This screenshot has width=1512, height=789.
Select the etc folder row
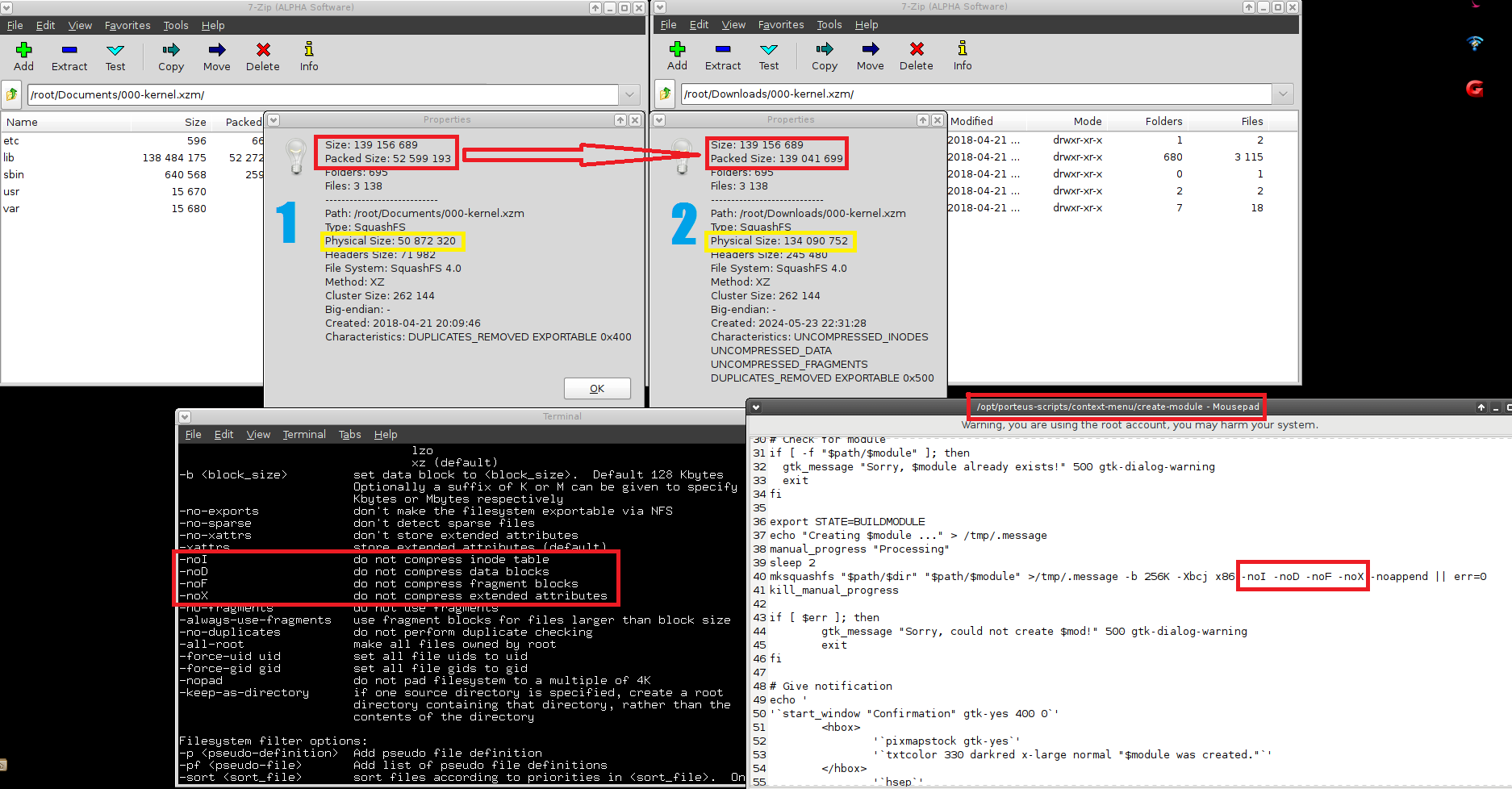coord(133,140)
